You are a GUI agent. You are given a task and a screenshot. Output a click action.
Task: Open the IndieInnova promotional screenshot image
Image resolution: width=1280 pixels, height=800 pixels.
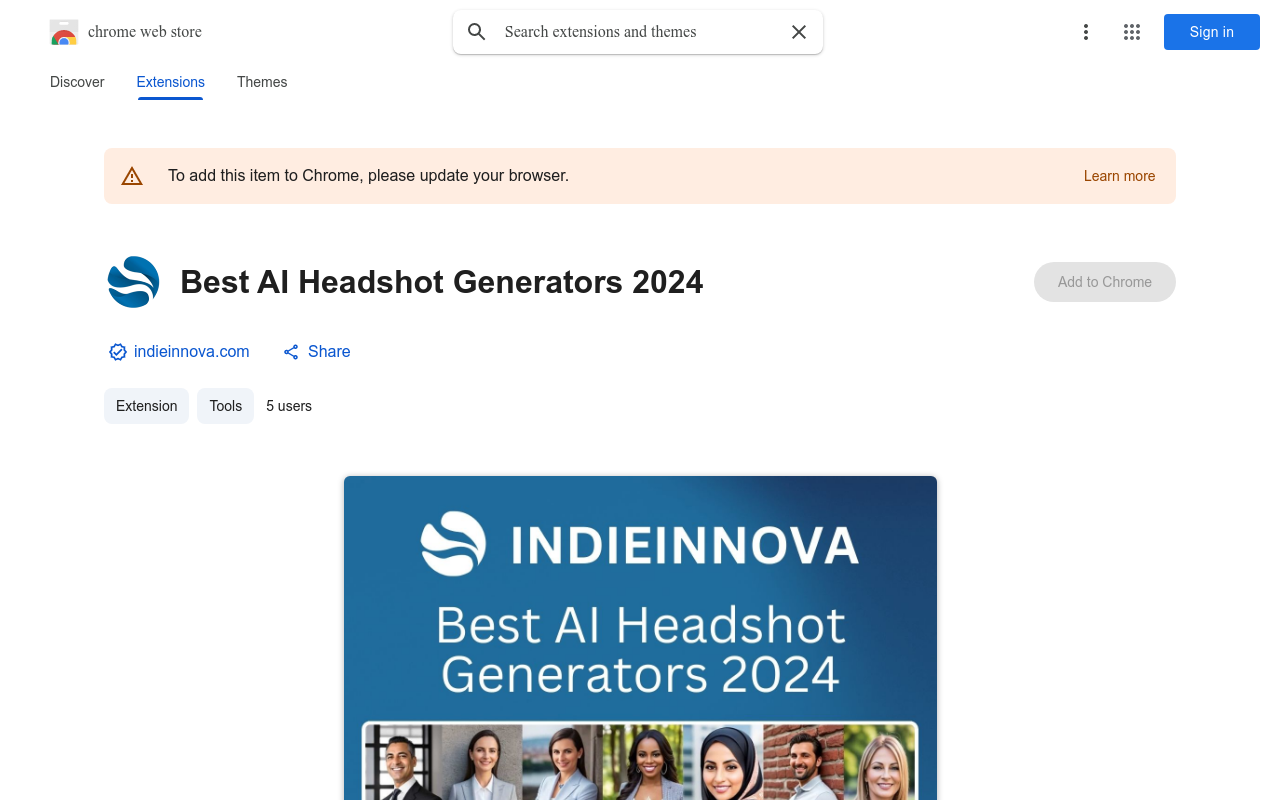pyautogui.click(x=640, y=638)
